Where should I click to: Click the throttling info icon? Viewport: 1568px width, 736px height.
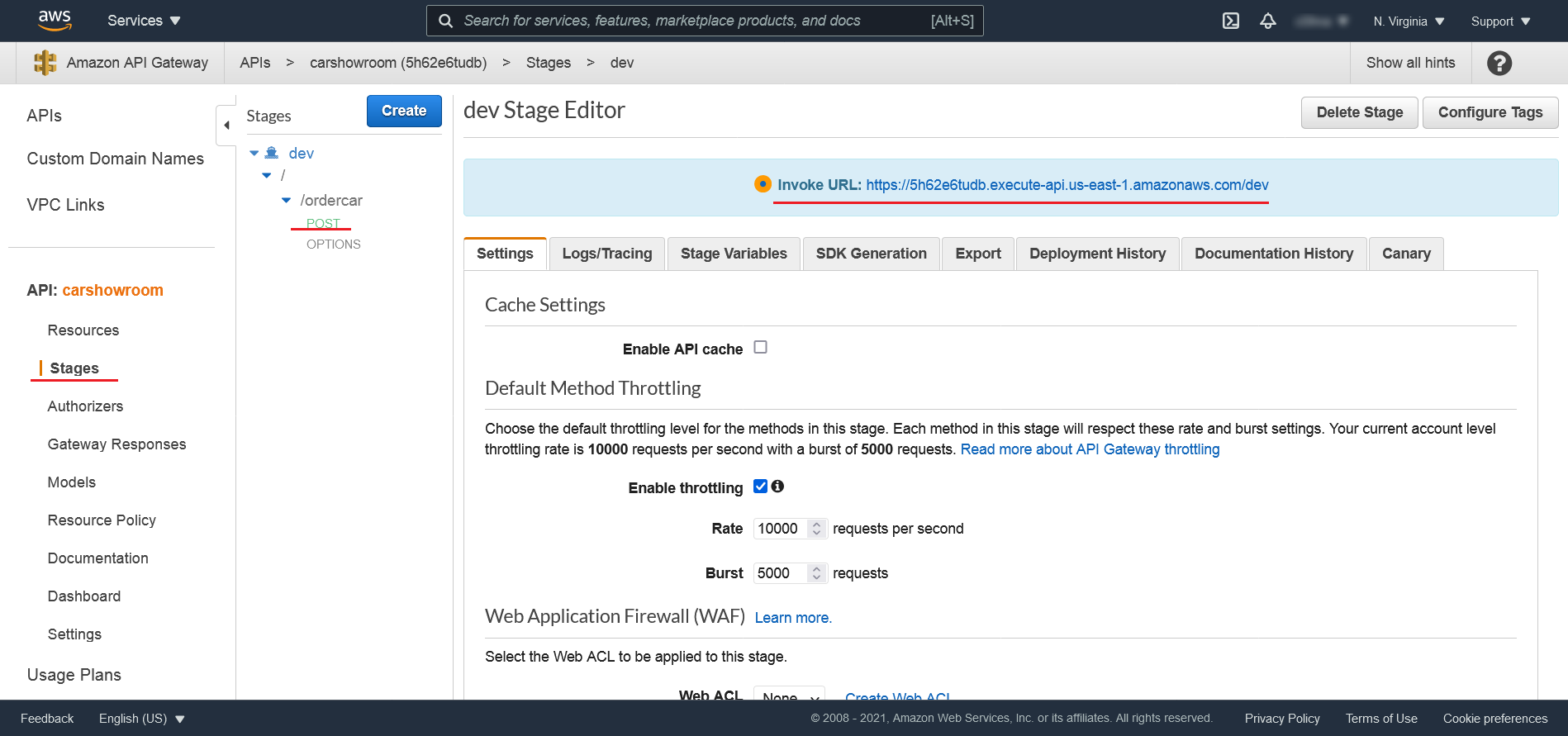point(777,487)
